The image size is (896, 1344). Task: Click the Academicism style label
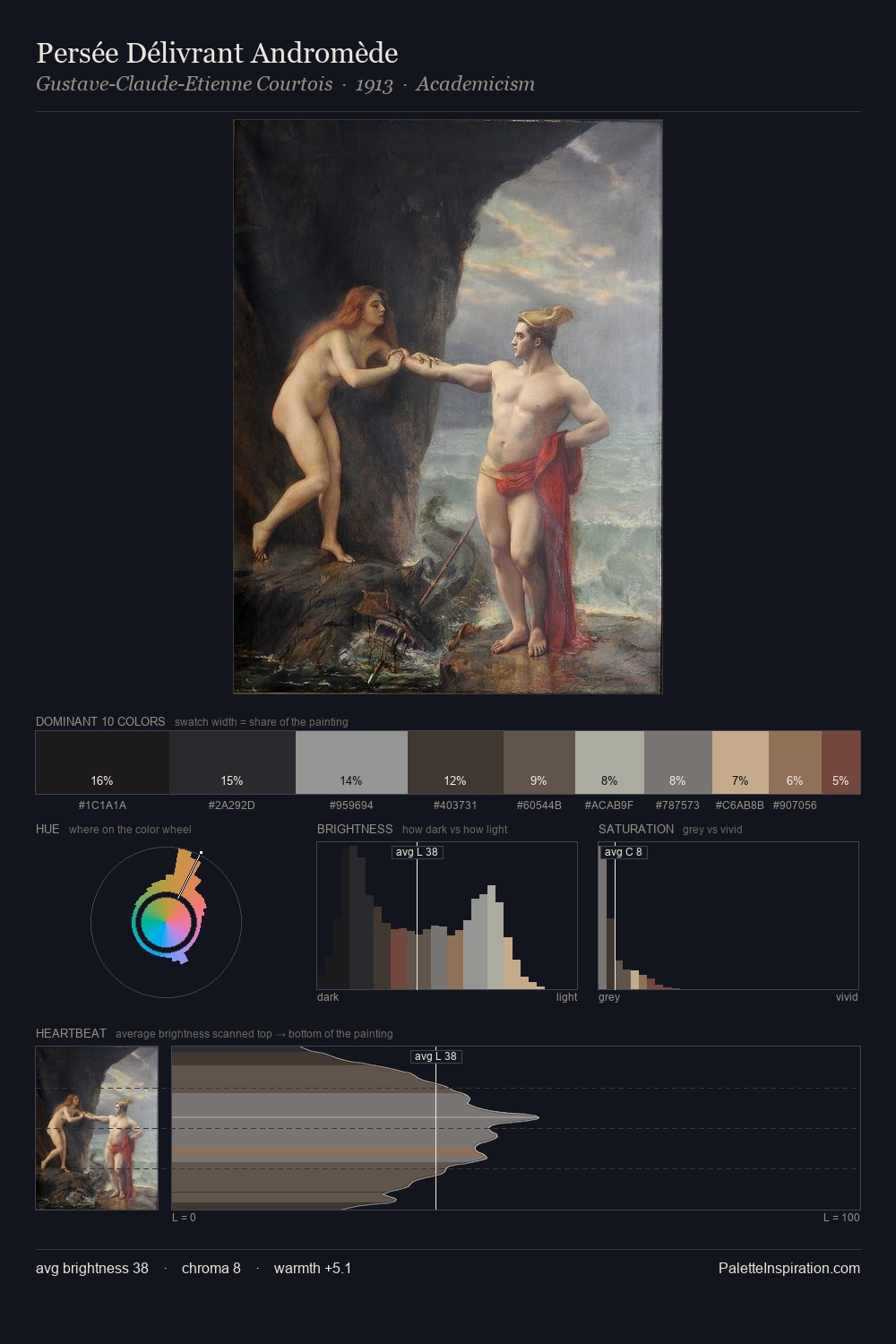point(475,84)
